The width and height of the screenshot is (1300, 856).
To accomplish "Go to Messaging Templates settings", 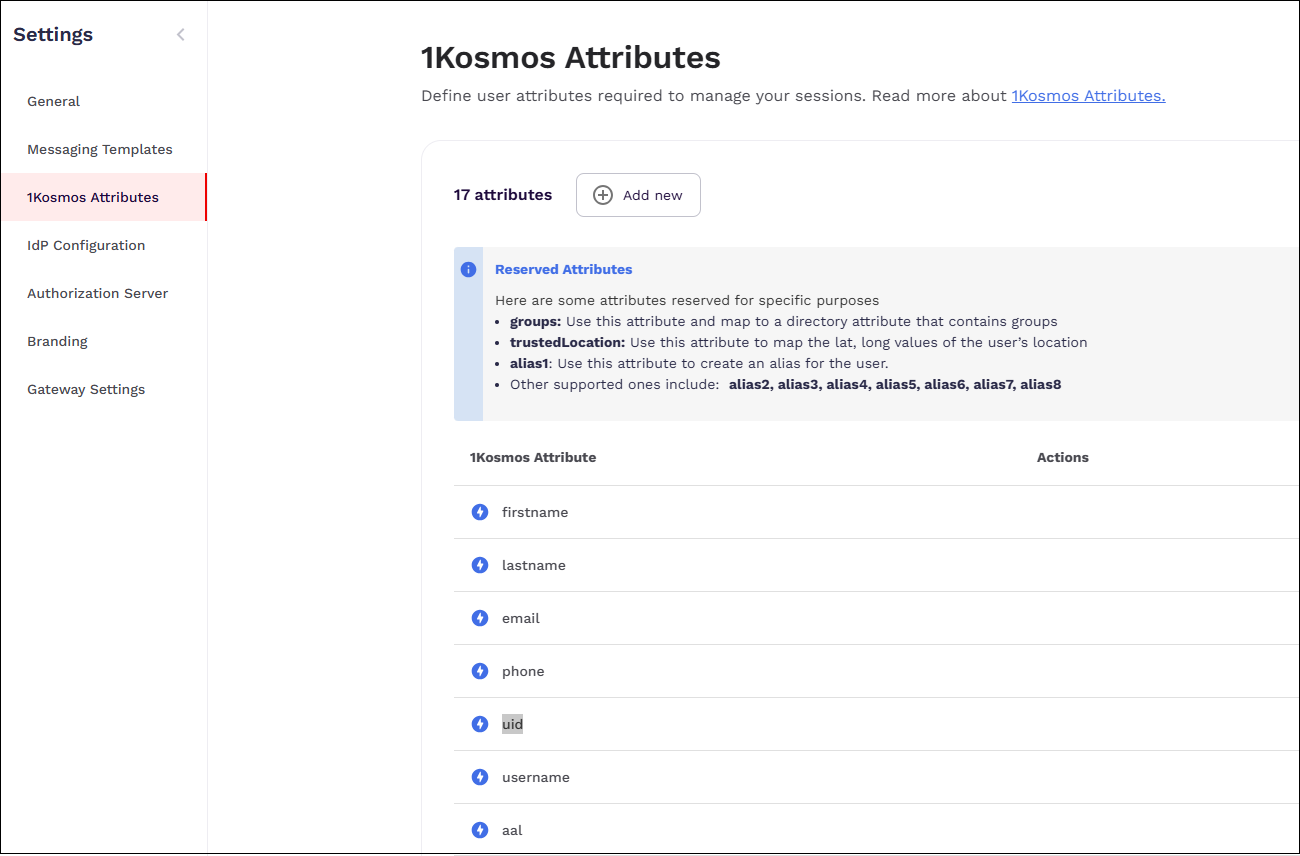I will (x=100, y=149).
